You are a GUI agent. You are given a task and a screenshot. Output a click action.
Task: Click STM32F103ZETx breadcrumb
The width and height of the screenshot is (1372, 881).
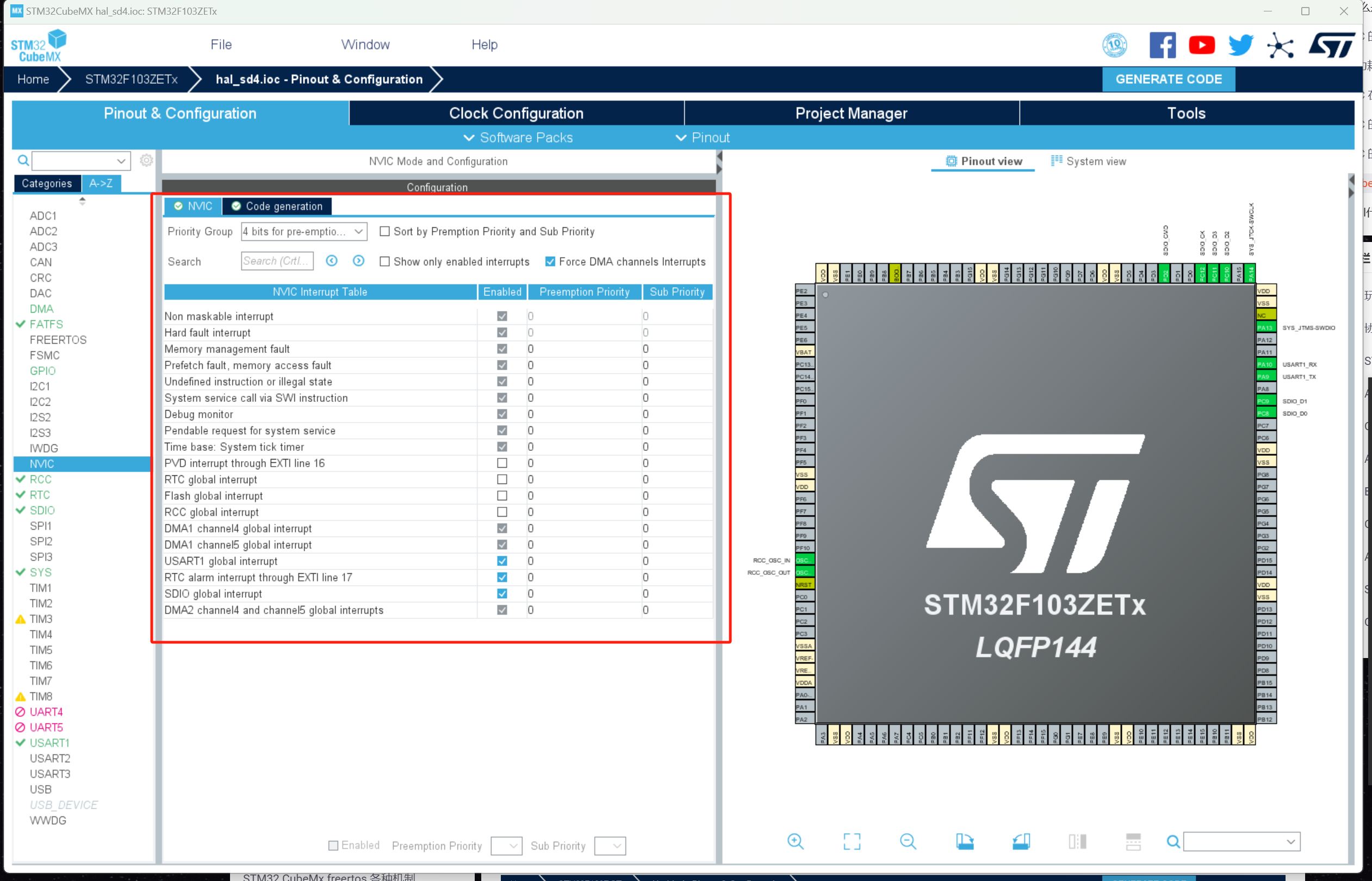132,79
